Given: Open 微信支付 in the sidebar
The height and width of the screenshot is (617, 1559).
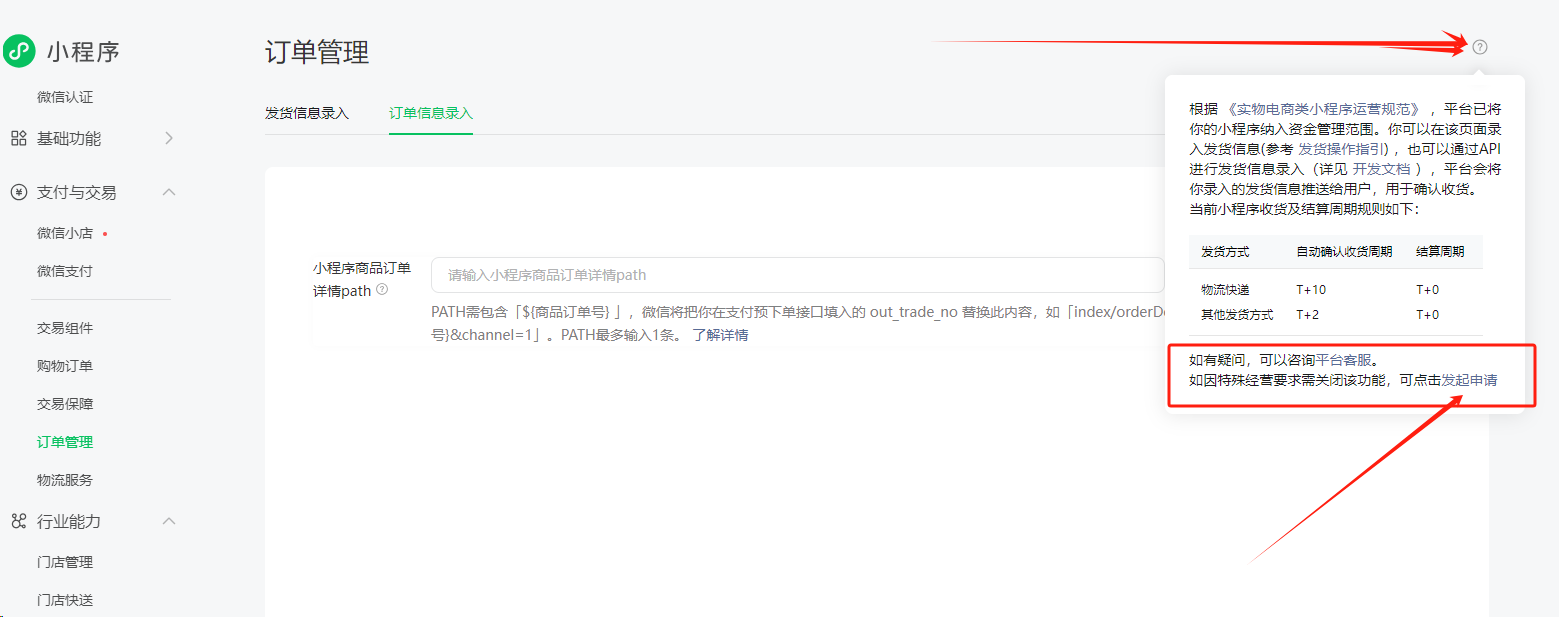Looking at the screenshot, I should tap(65, 271).
